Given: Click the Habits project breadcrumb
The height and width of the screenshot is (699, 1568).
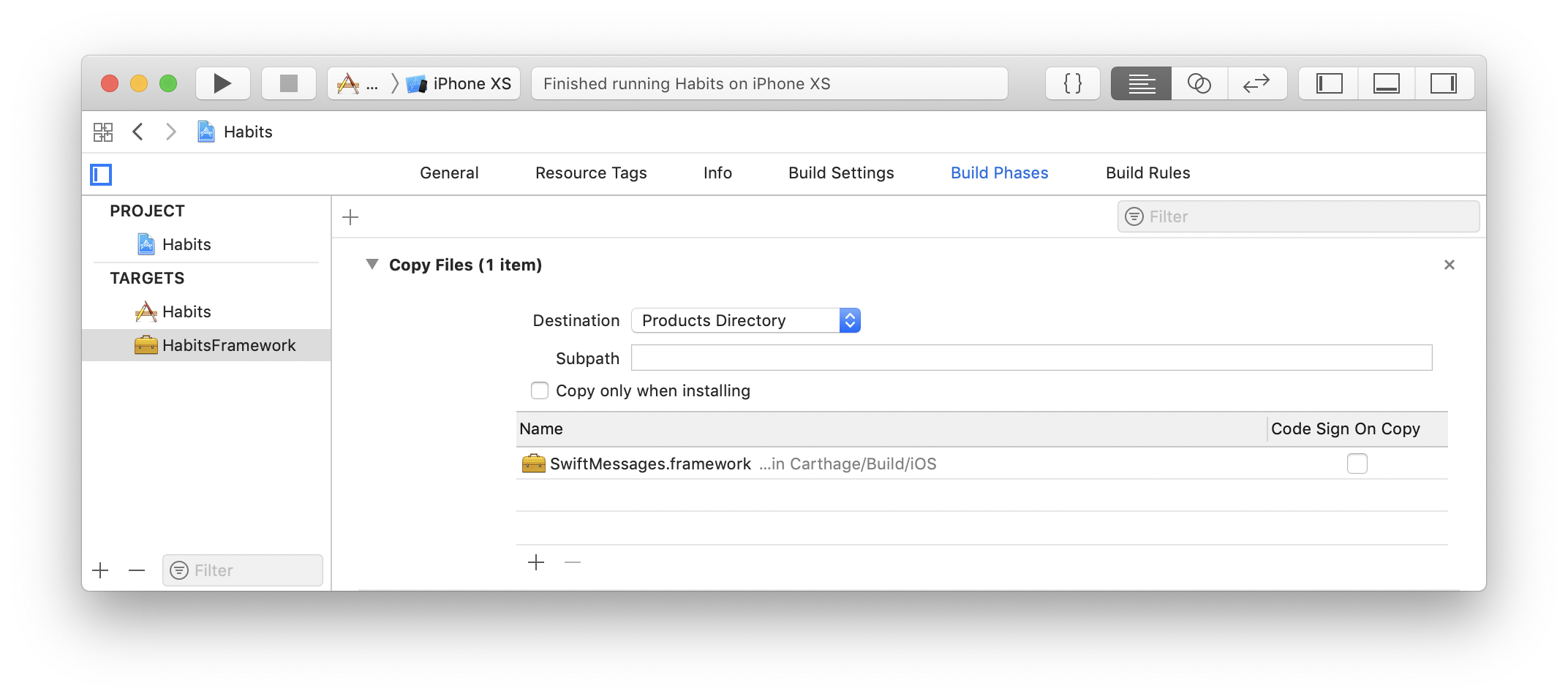Looking at the screenshot, I should [x=235, y=132].
